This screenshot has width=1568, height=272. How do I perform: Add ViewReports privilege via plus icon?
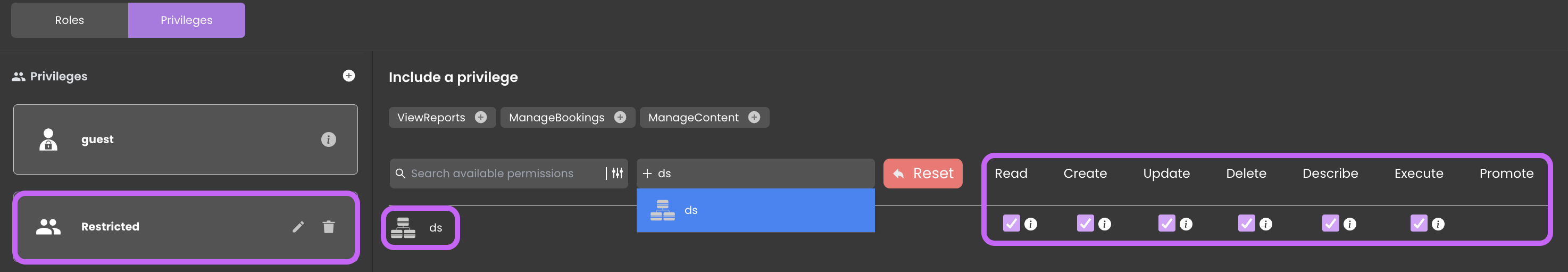tap(481, 118)
